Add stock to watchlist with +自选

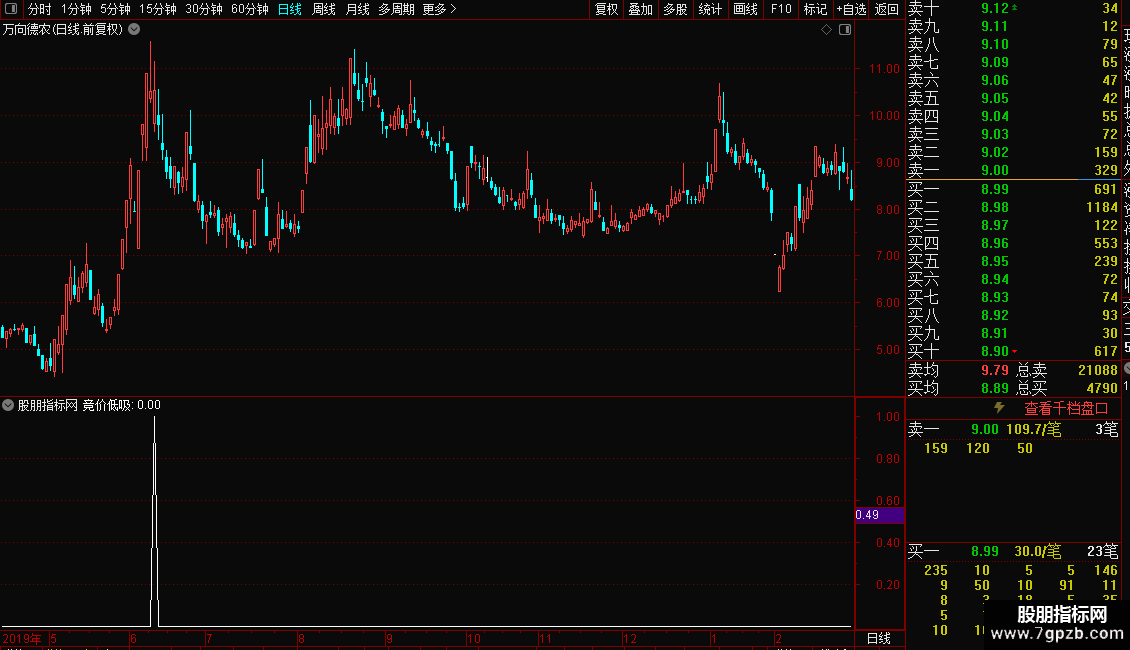(x=852, y=9)
